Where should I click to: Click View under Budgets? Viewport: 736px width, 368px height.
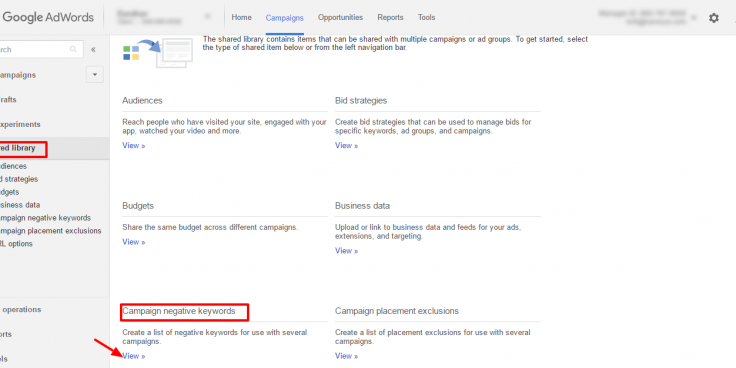coord(134,242)
